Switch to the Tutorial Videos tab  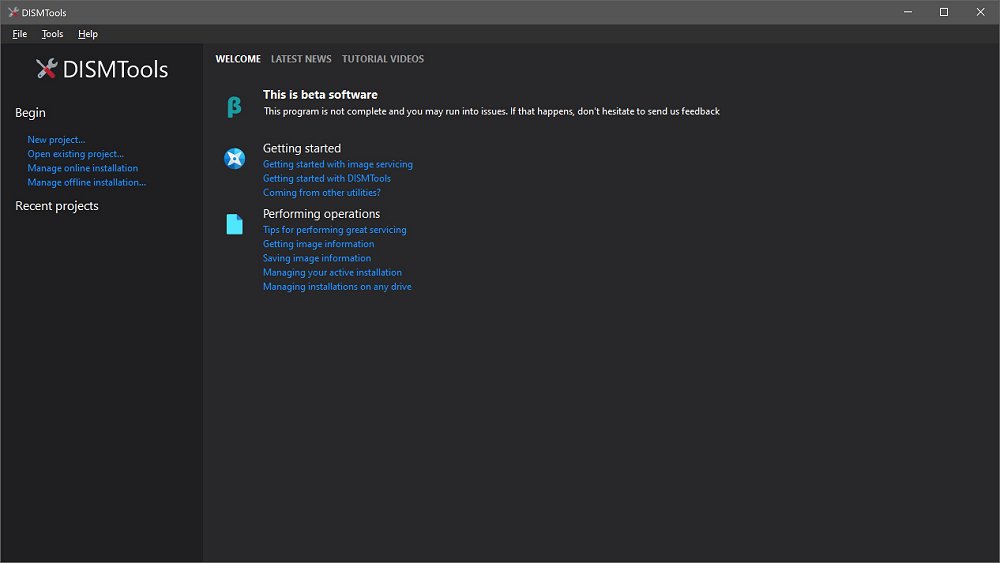(383, 59)
